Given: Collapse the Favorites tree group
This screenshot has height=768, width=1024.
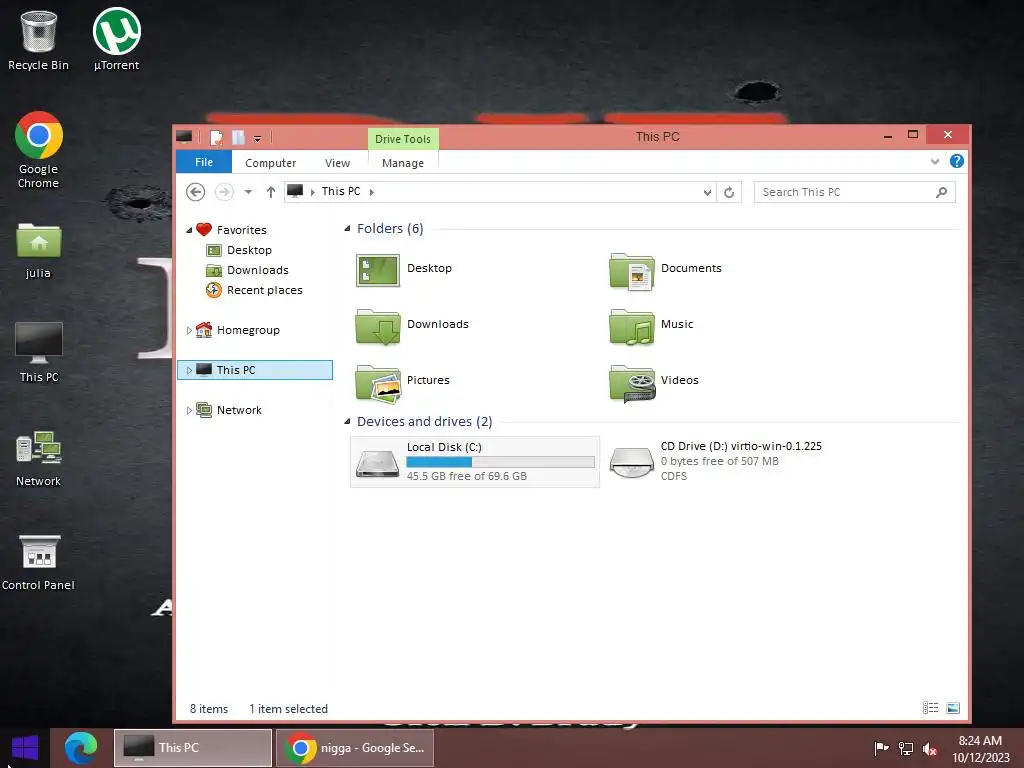Looking at the screenshot, I should click(x=189, y=230).
